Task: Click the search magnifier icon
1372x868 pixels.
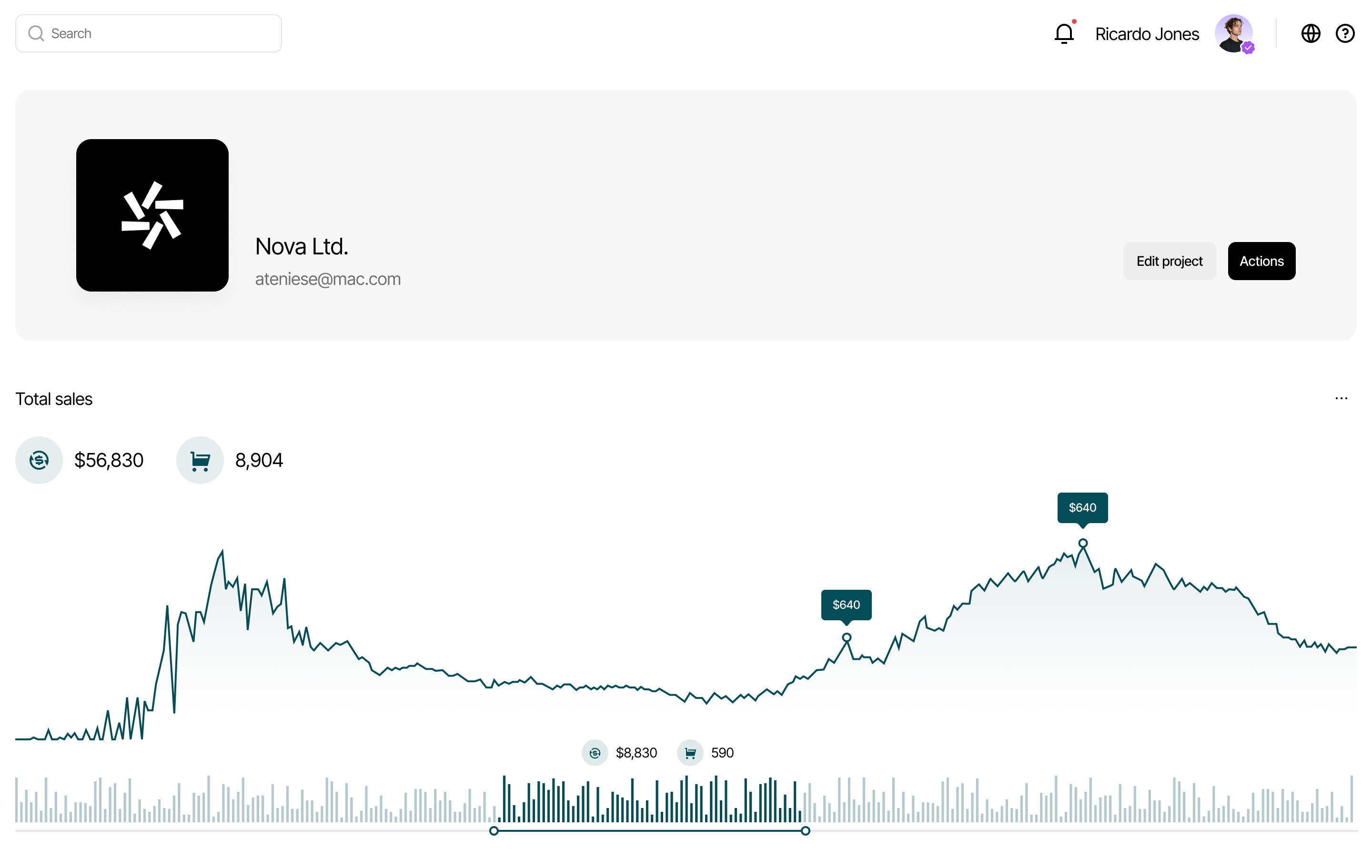Action: 36,32
